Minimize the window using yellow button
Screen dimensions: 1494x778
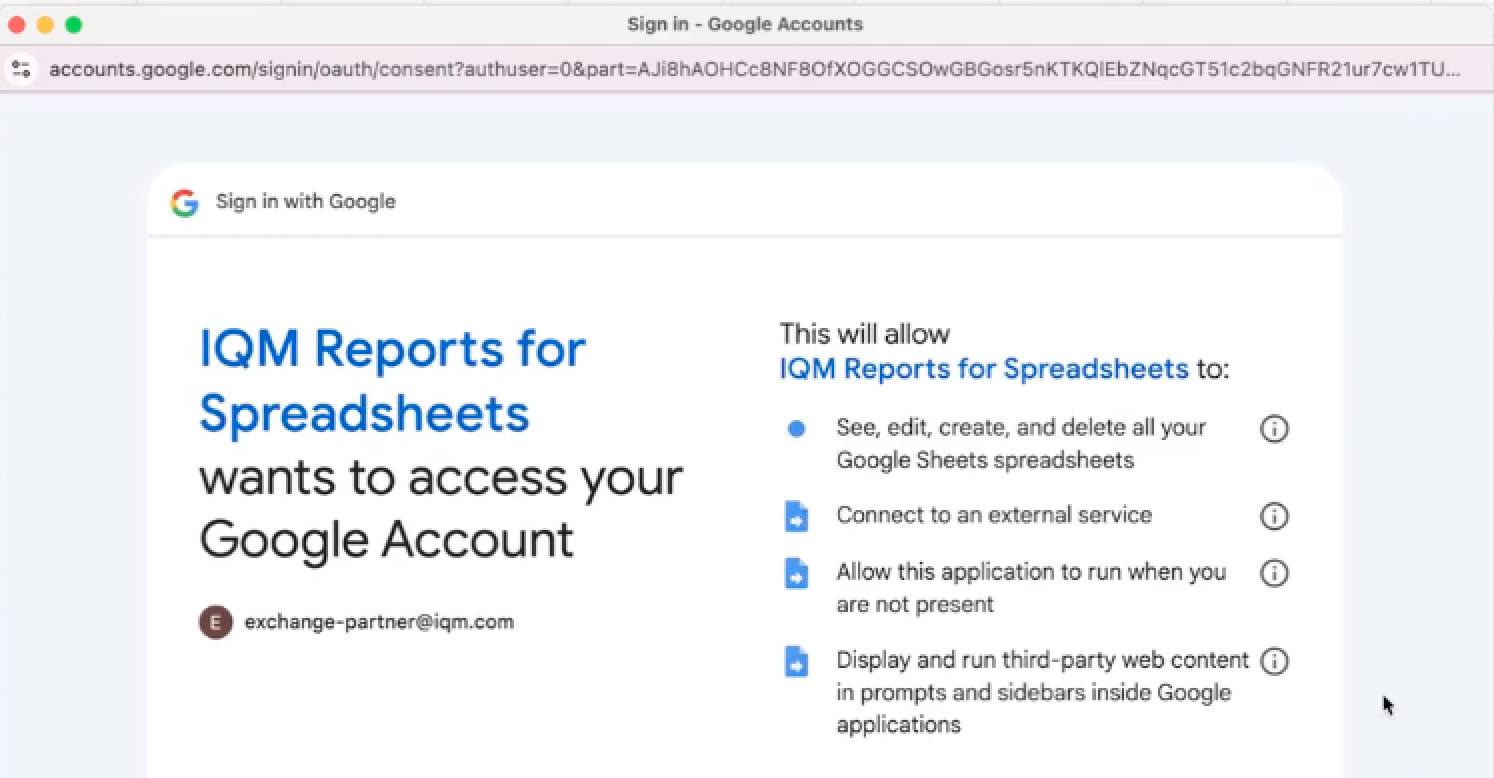tap(45, 25)
